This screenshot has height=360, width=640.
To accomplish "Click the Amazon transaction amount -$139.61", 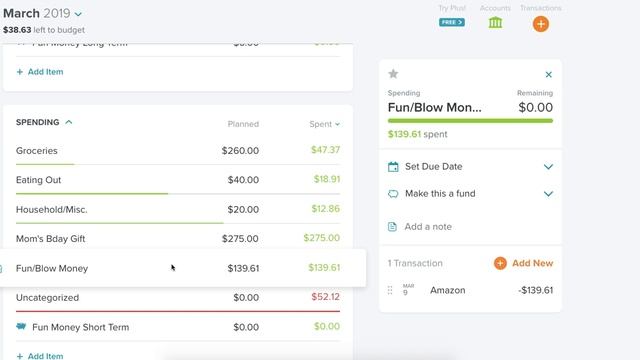I will pos(536,290).
